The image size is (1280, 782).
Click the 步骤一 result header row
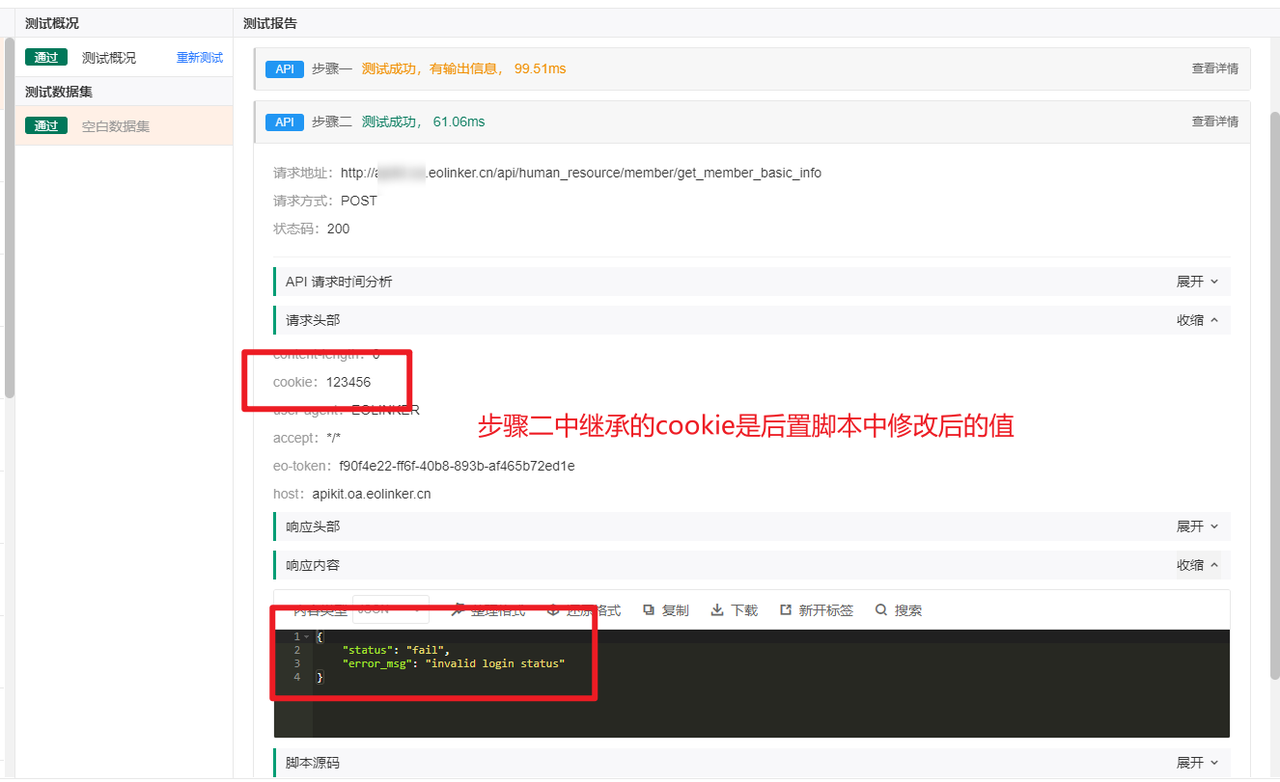tap(752, 69)
